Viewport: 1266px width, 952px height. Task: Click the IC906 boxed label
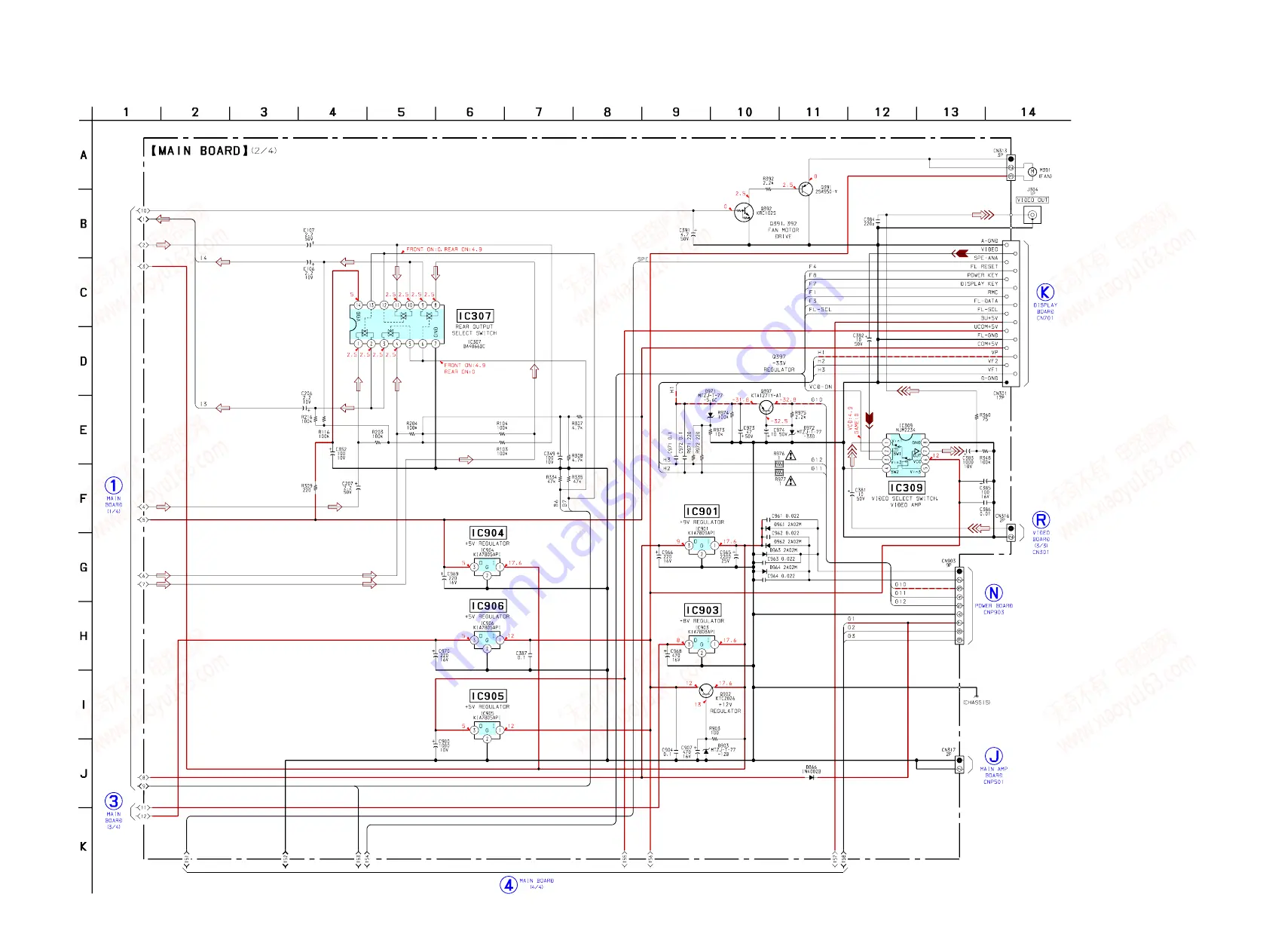pos(488,607)
